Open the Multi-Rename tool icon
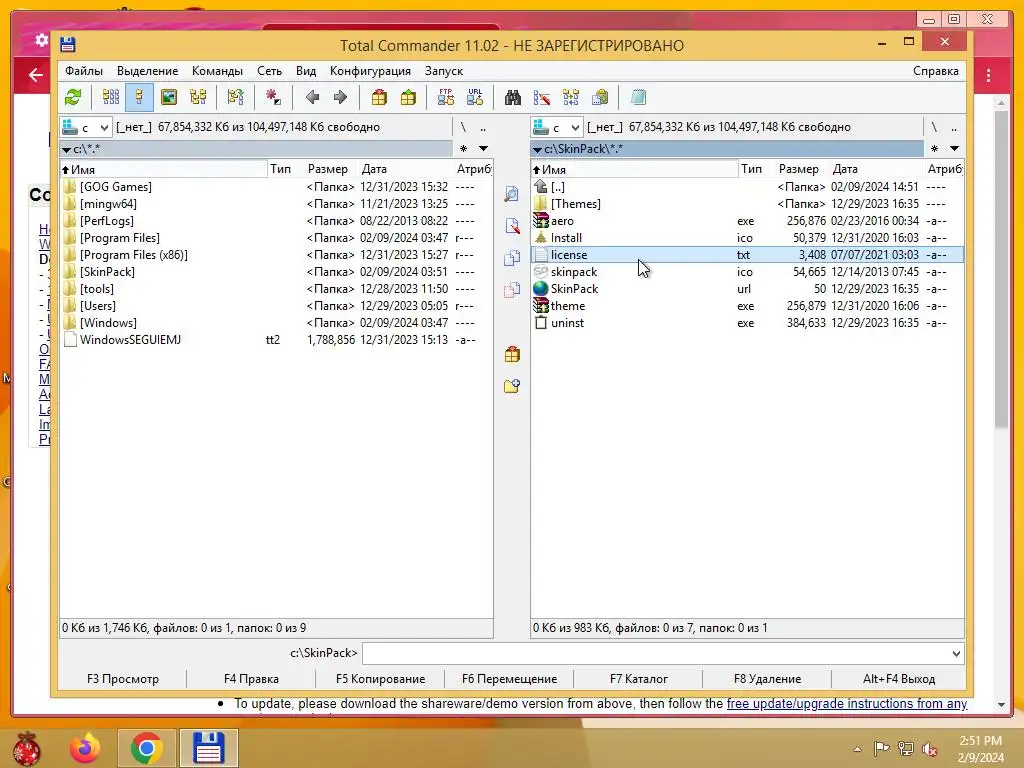1024x768 pixels. [542, 98]
